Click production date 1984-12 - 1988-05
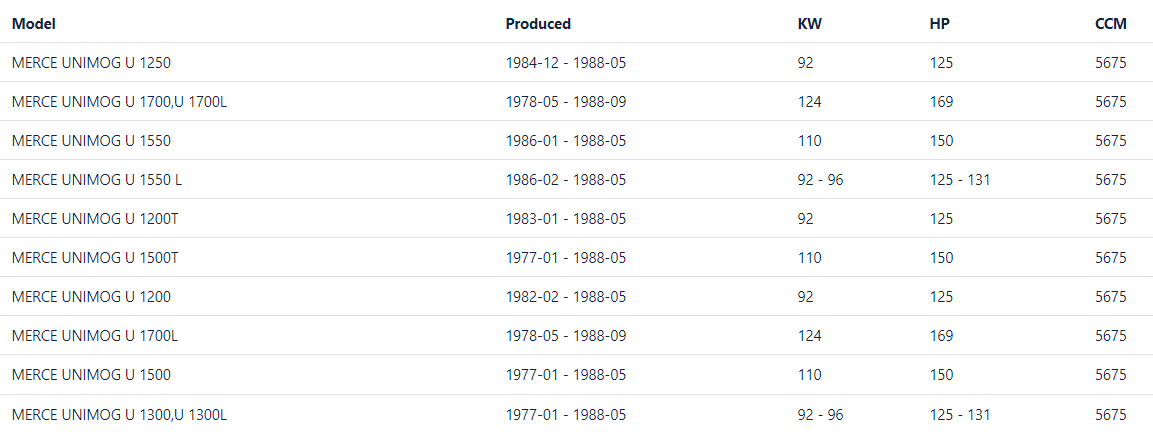 566,63
